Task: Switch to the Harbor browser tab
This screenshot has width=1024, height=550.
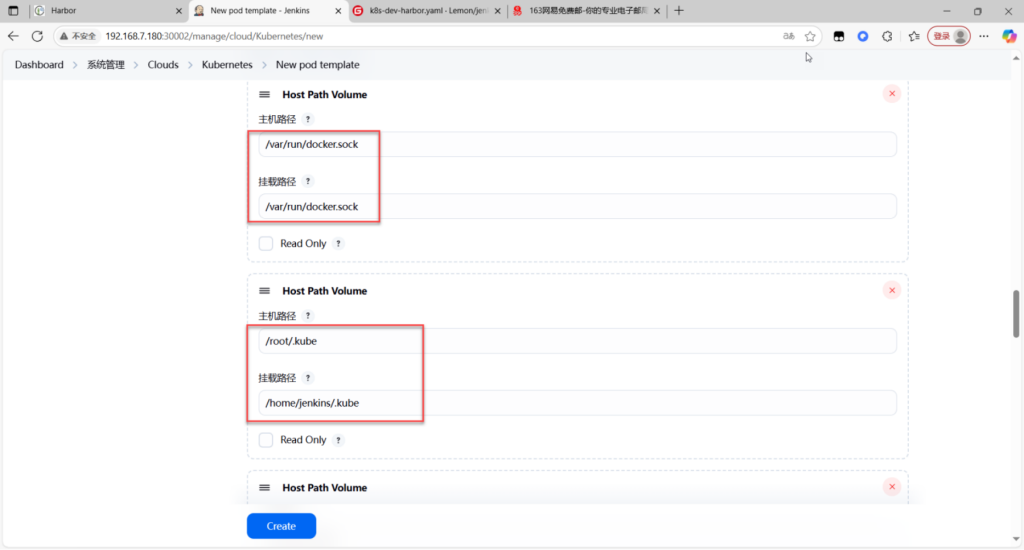Action: (x=100, y=11)
